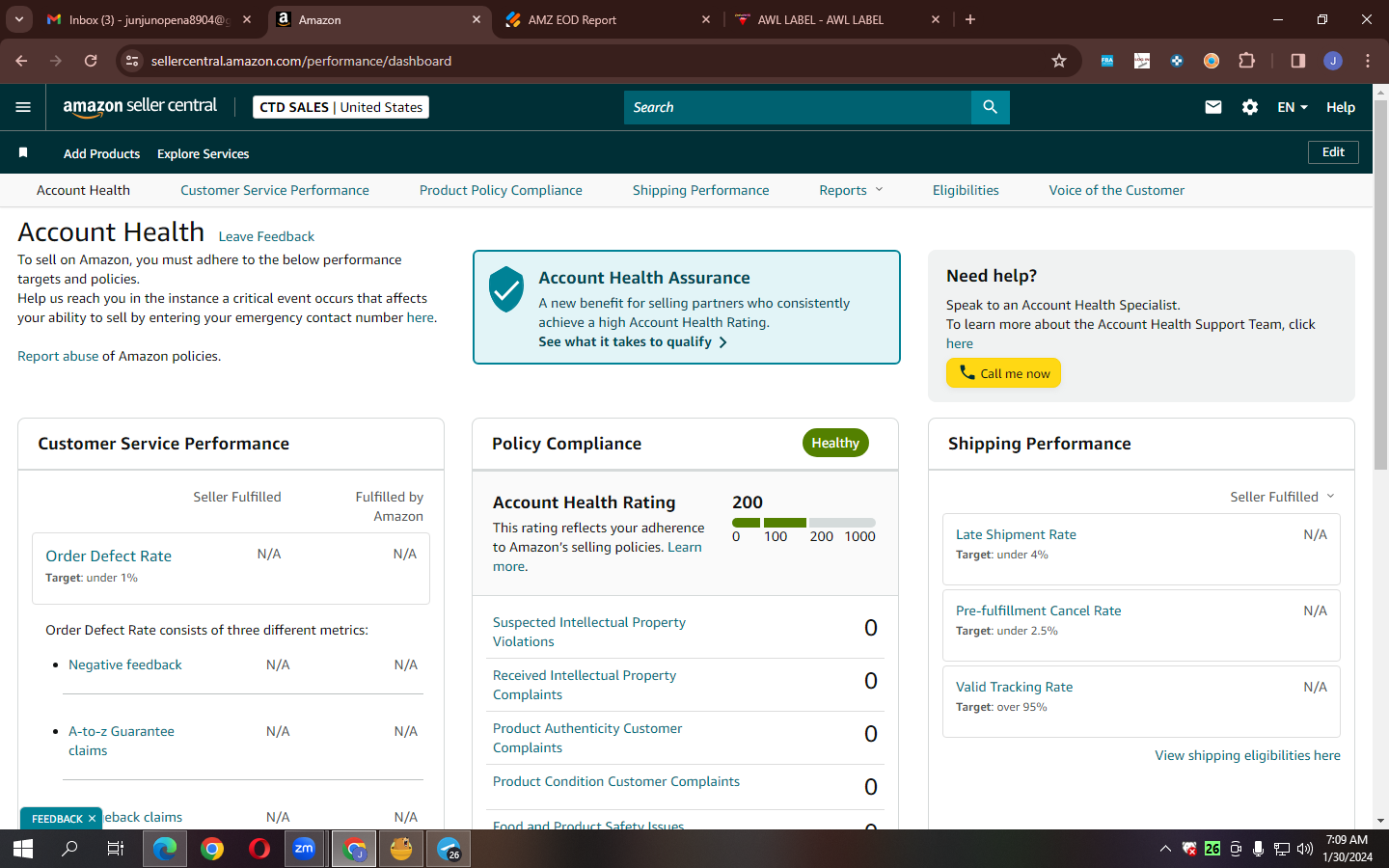
Task: Open the Explore Services link
Action: [x=203, y=153]
